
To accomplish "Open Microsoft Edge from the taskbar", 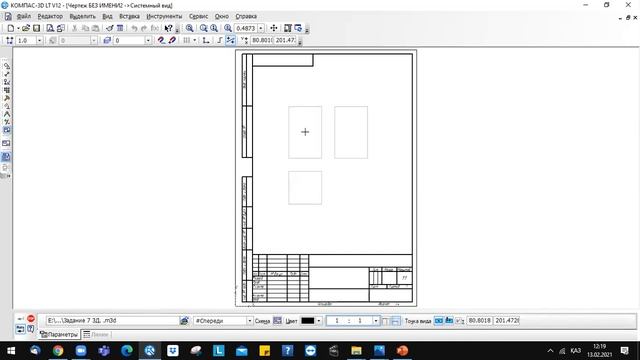I will pos(127,351).
